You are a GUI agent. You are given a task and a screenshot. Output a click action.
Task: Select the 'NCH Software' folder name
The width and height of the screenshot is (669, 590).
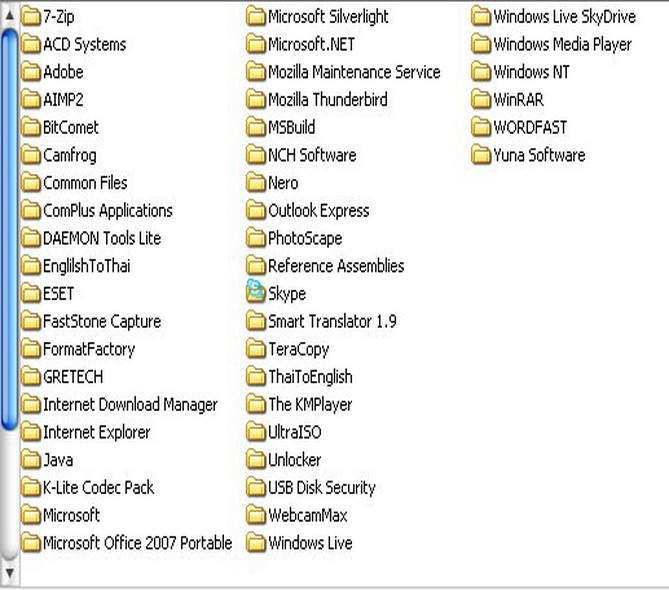[x=312, y=155]
